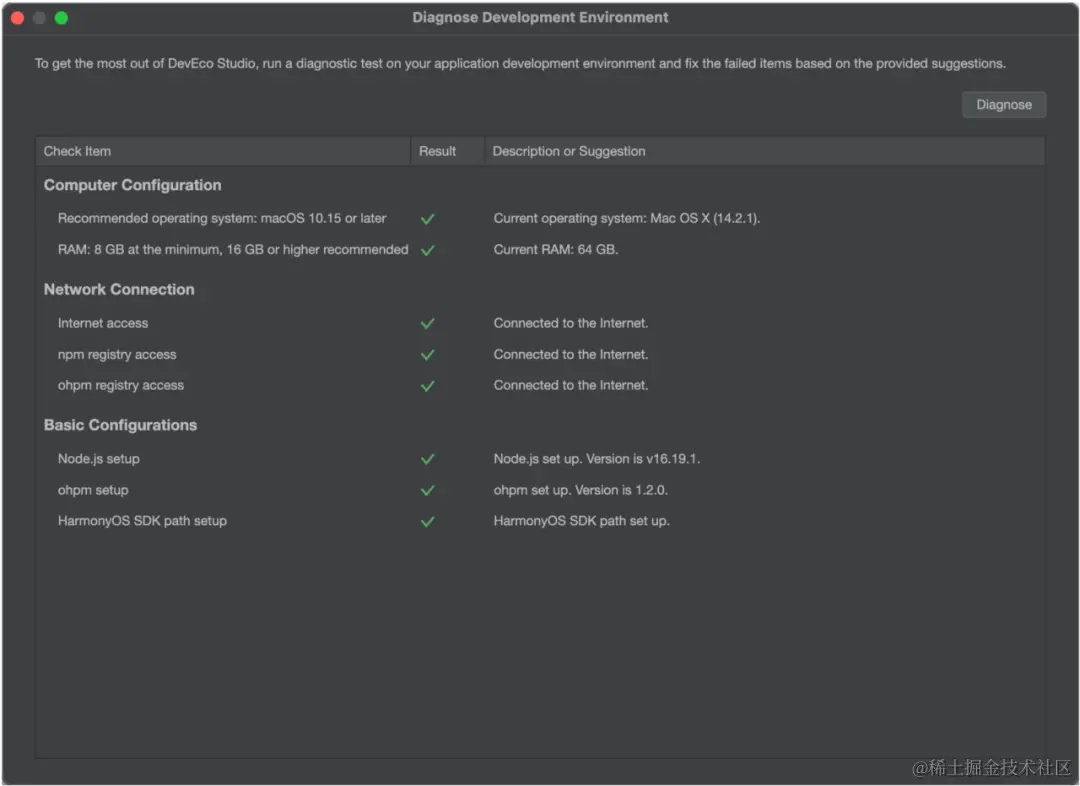The width and height of the screenshot is (1080, 786).
Task: Select the Computer Configuration section heading
Action: pos(133,185)
